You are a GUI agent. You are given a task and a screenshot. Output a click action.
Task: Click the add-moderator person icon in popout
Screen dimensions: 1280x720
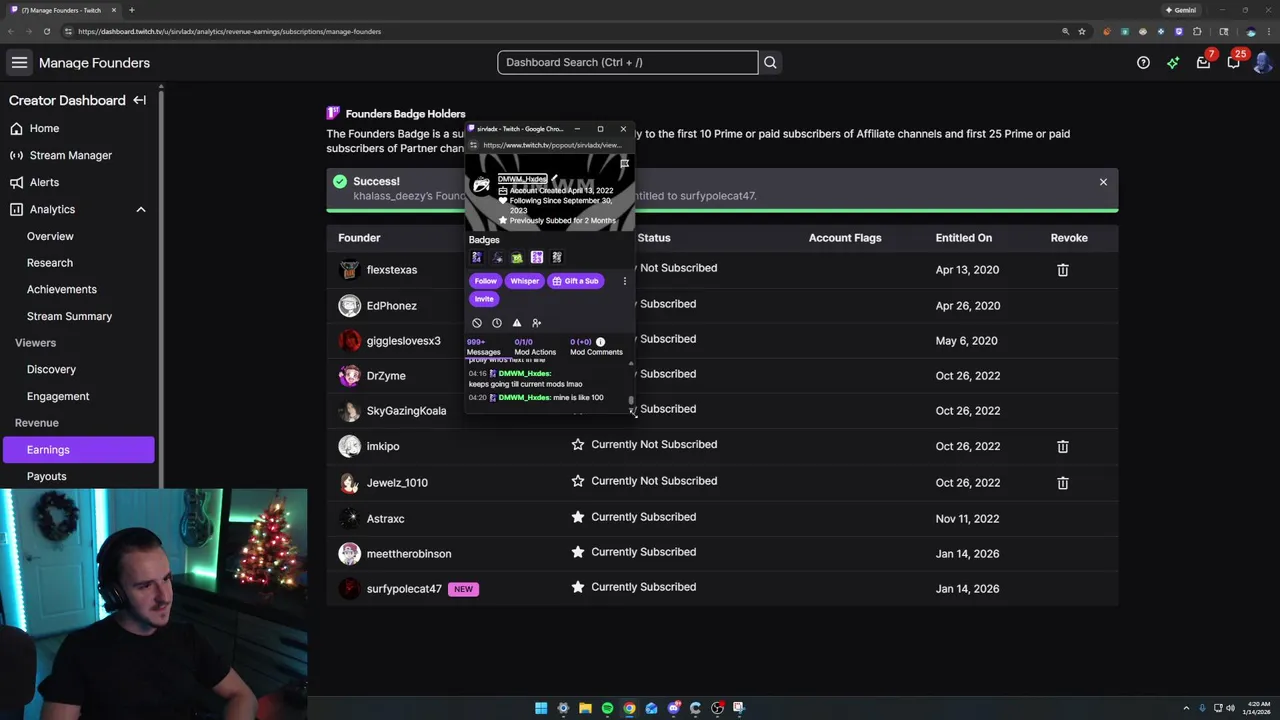[x=537, y=323]
